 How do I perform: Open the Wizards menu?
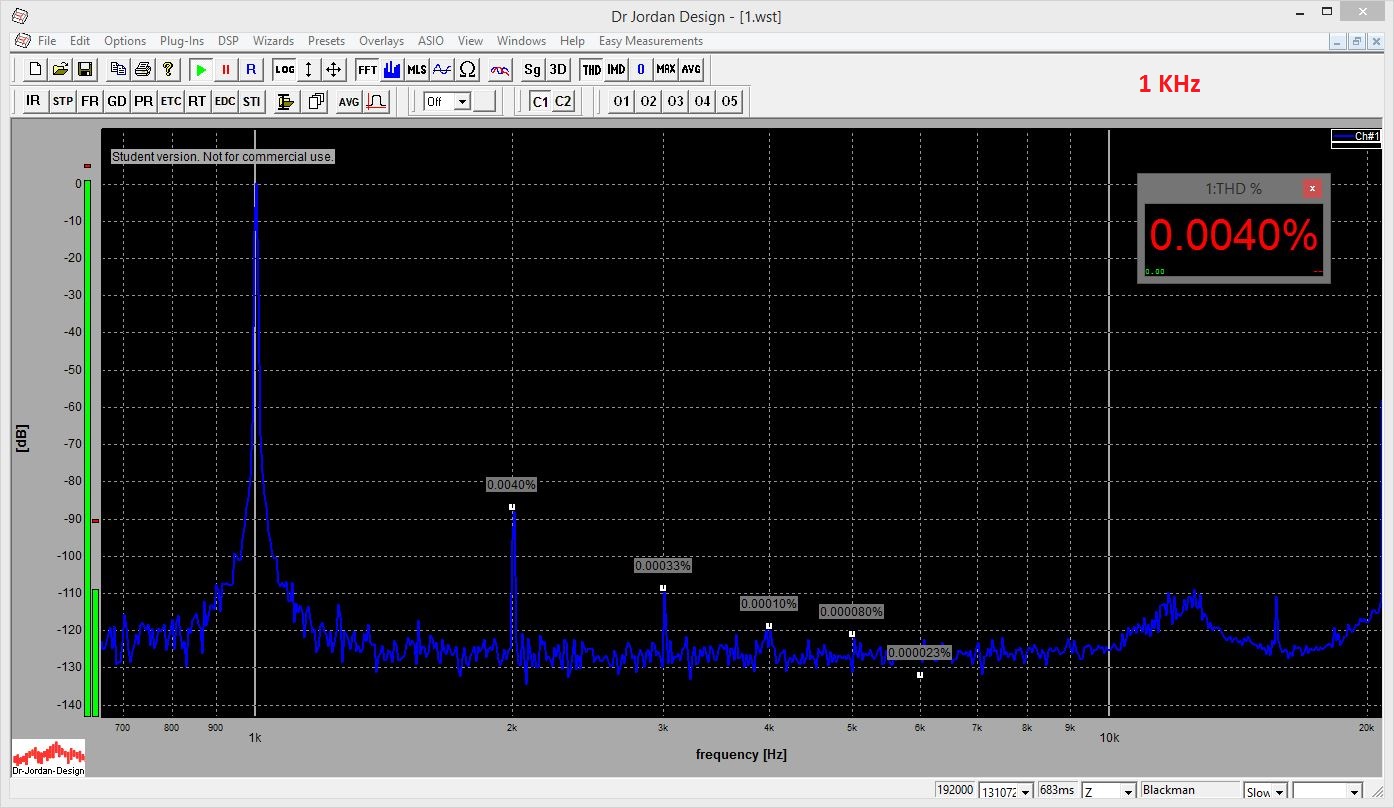coord(273,41)
